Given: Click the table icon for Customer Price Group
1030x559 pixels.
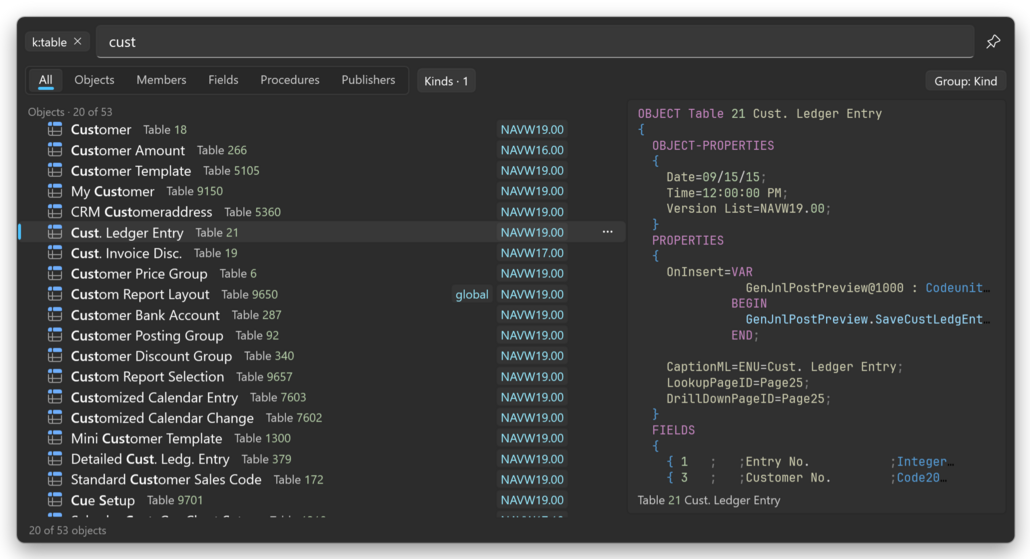Looking at the screenshot, I should point(55,273).
